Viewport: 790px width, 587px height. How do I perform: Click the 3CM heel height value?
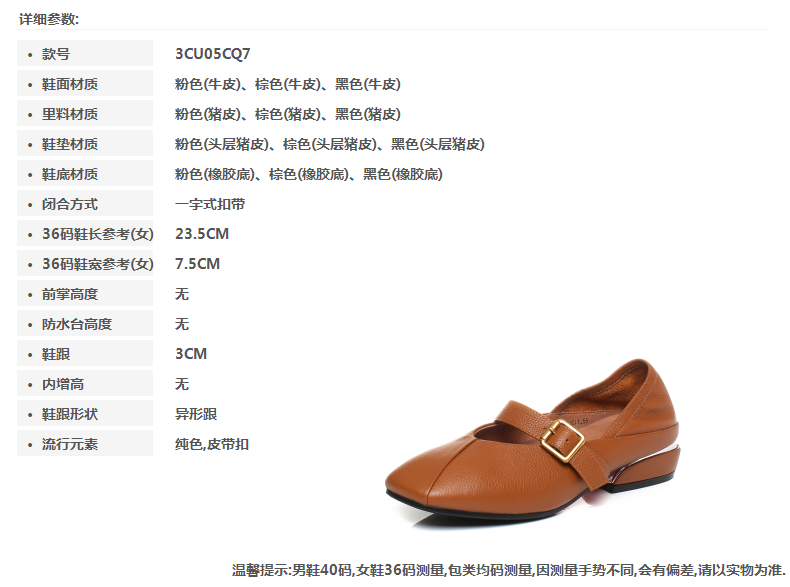click(191, 354)
